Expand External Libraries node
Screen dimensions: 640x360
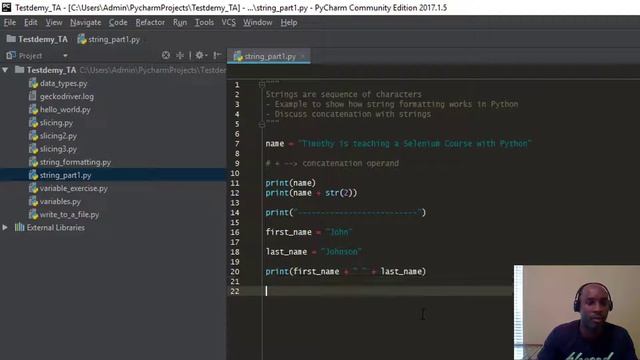click(x=5, y=227)
